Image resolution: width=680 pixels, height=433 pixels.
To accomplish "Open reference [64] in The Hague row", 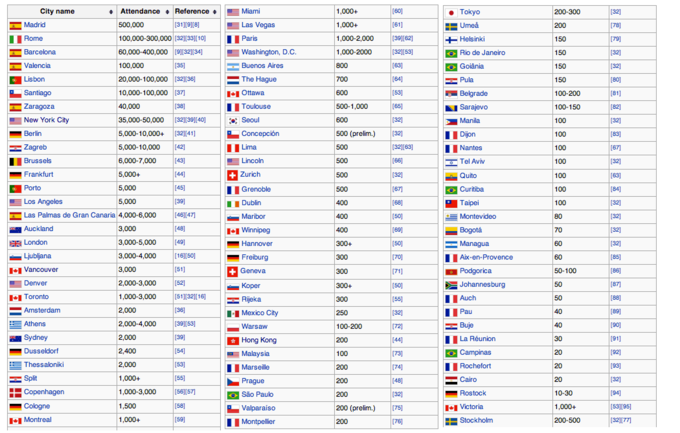I will [397, 79].
